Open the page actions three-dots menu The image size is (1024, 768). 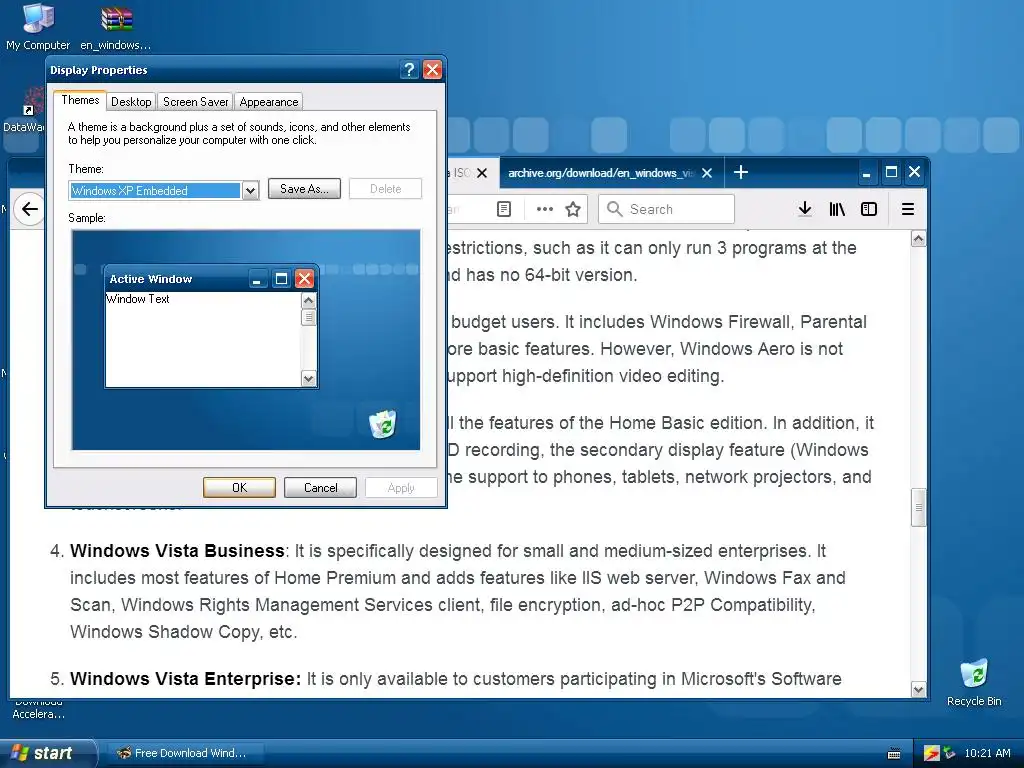[545, 209]
